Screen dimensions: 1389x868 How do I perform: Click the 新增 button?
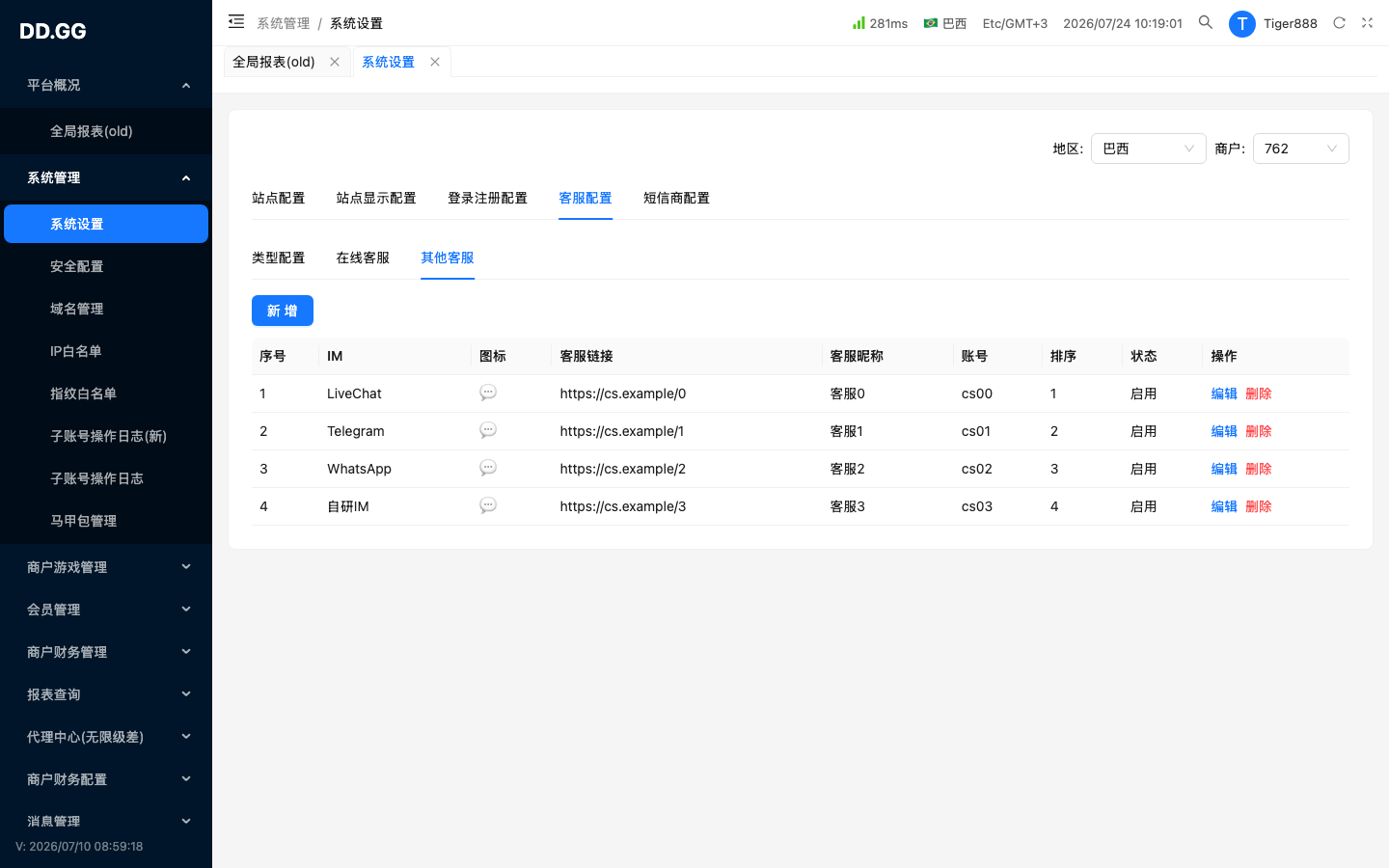(283, 311)
